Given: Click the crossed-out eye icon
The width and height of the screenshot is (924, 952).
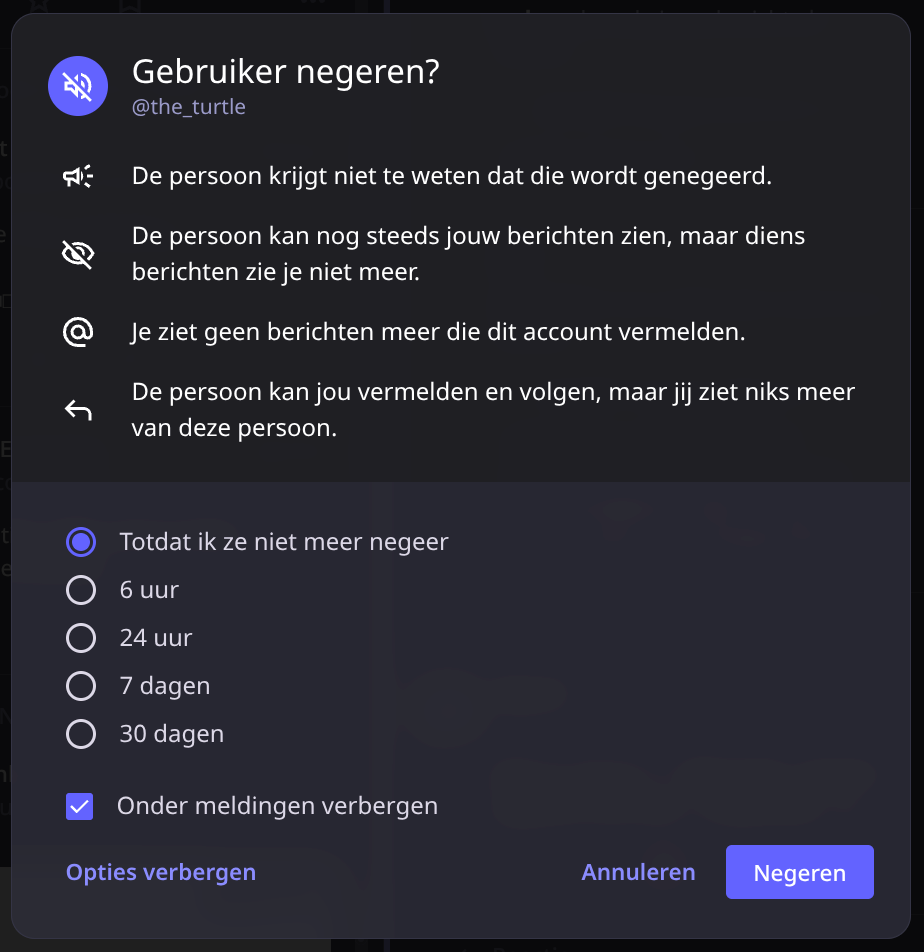Looking at the screenshot, I should [x=78, y=254].
